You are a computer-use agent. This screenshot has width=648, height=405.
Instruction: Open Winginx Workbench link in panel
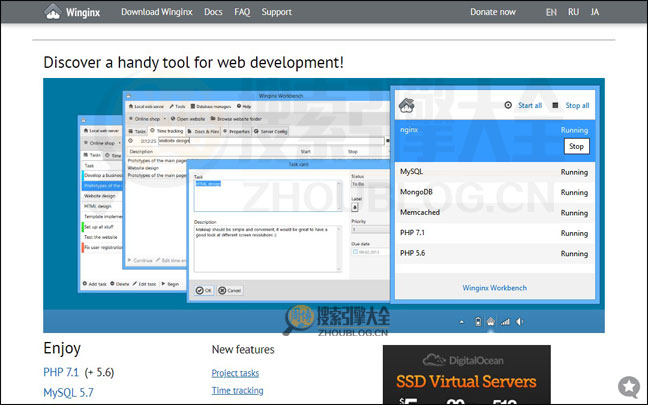coord(494,288)
